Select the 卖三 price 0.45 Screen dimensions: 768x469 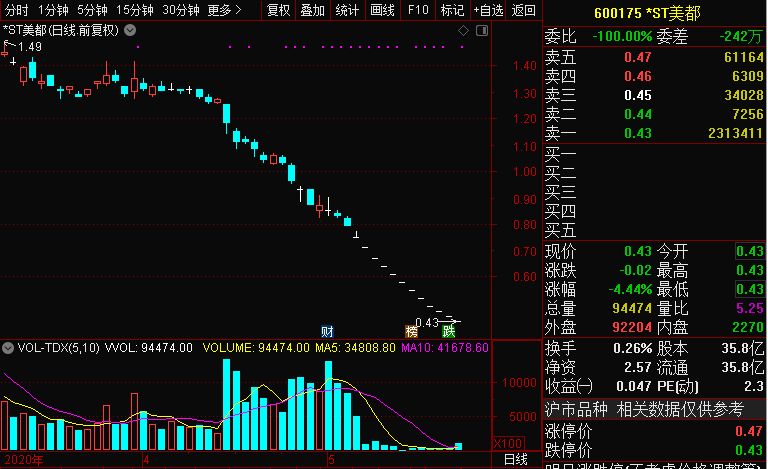click(x=638, y=95)
